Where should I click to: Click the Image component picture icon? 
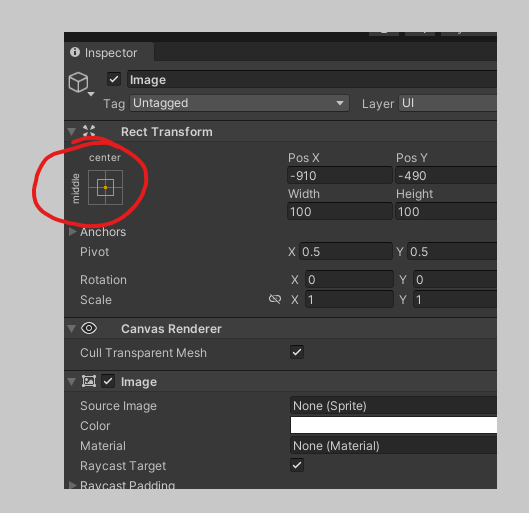click(x=89, y=381)
